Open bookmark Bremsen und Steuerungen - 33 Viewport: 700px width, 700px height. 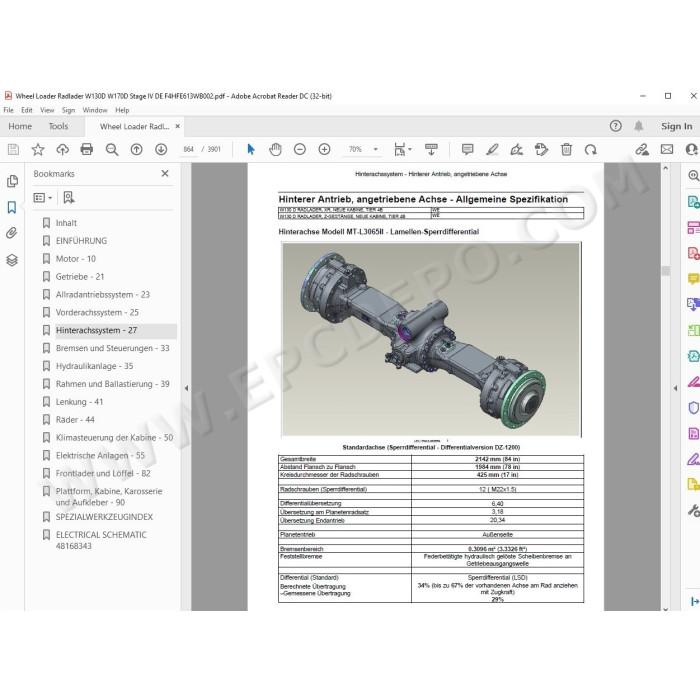(112, 348)
